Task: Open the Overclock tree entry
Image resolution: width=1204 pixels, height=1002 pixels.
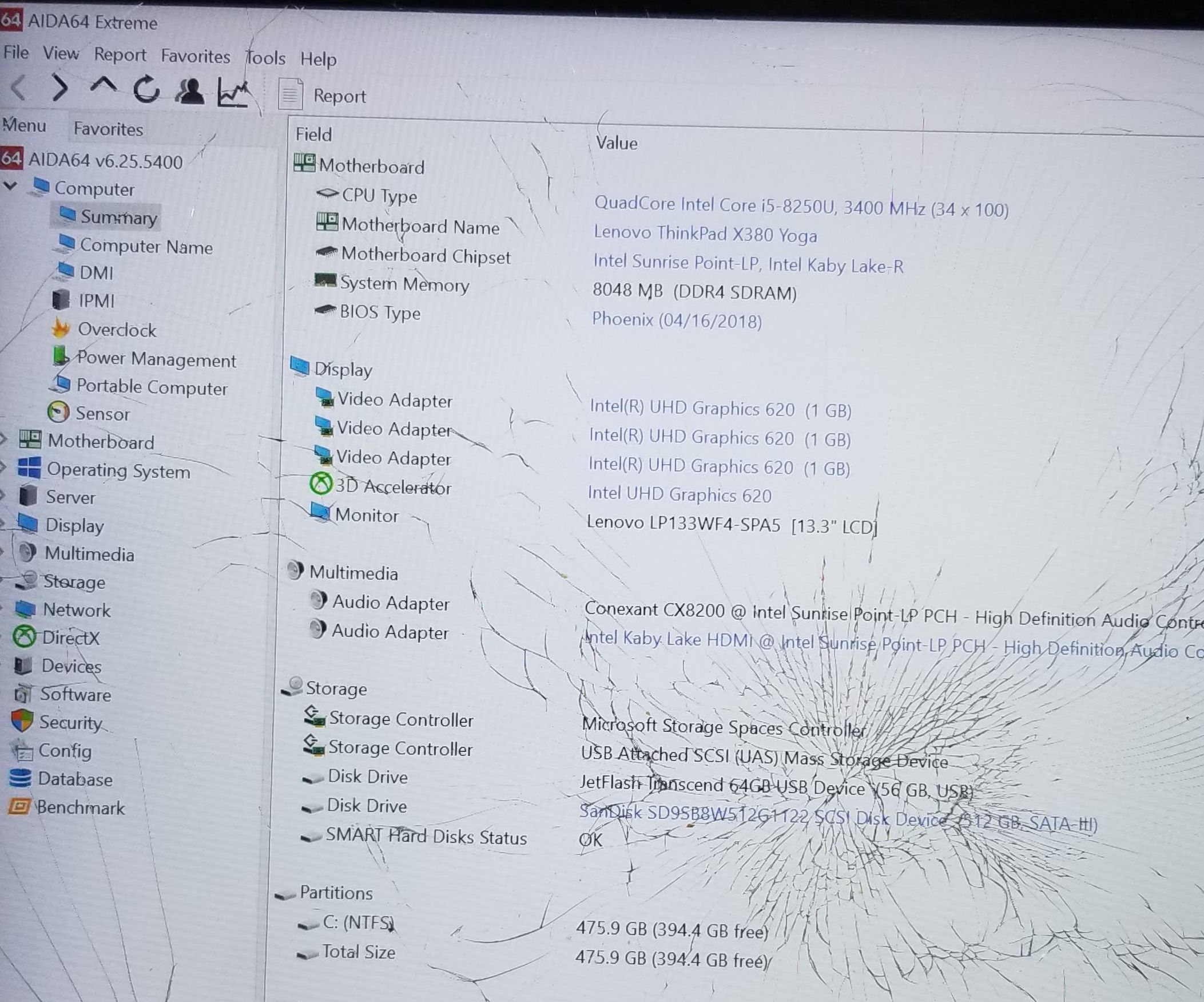Action: coord(116,330)
